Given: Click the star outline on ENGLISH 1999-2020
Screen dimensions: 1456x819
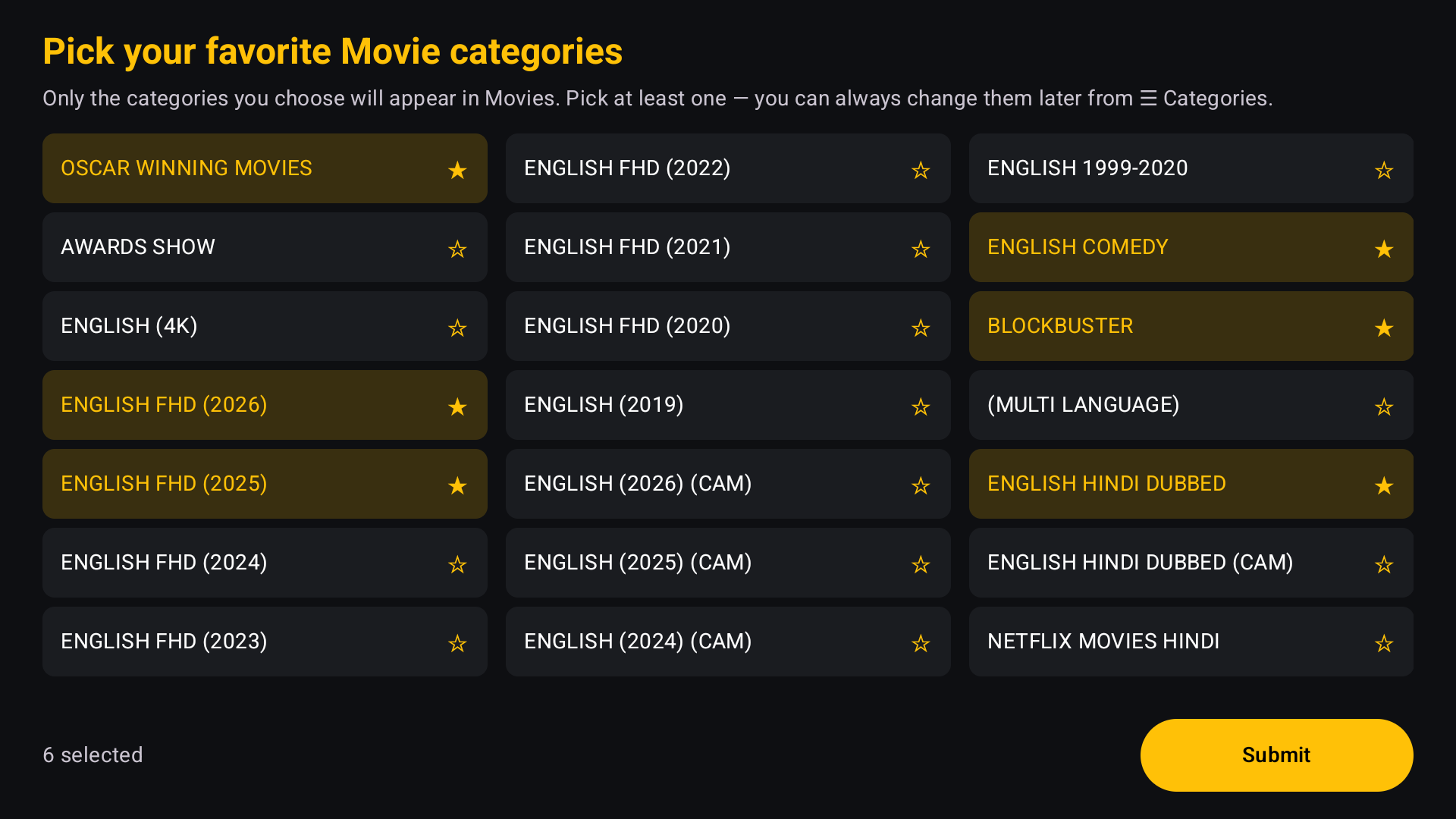Looking at the screenshot, I should coord(1384,170).
